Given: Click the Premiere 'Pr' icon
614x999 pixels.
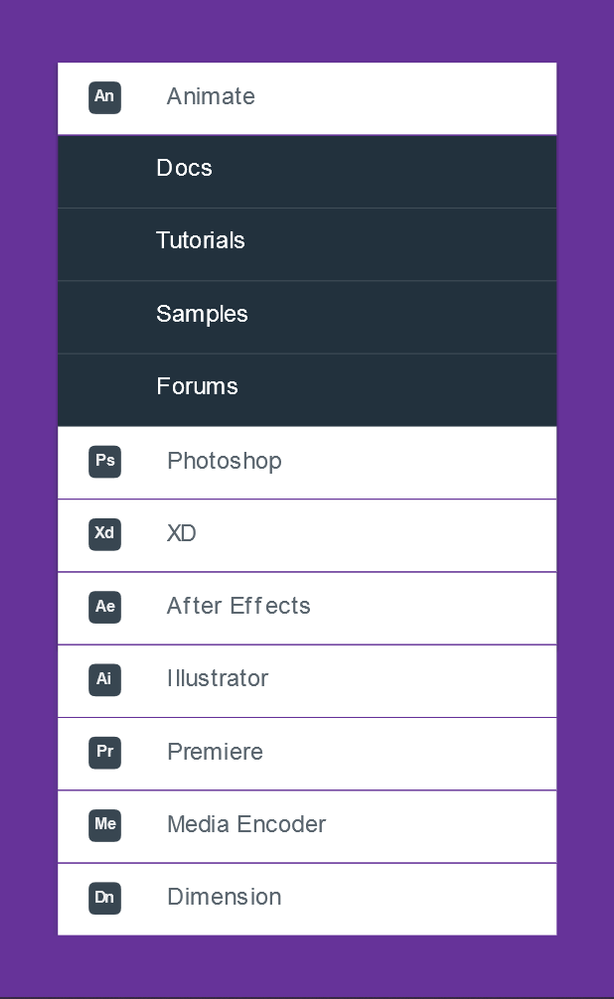Looking at the screenshot, I should 105,752.
